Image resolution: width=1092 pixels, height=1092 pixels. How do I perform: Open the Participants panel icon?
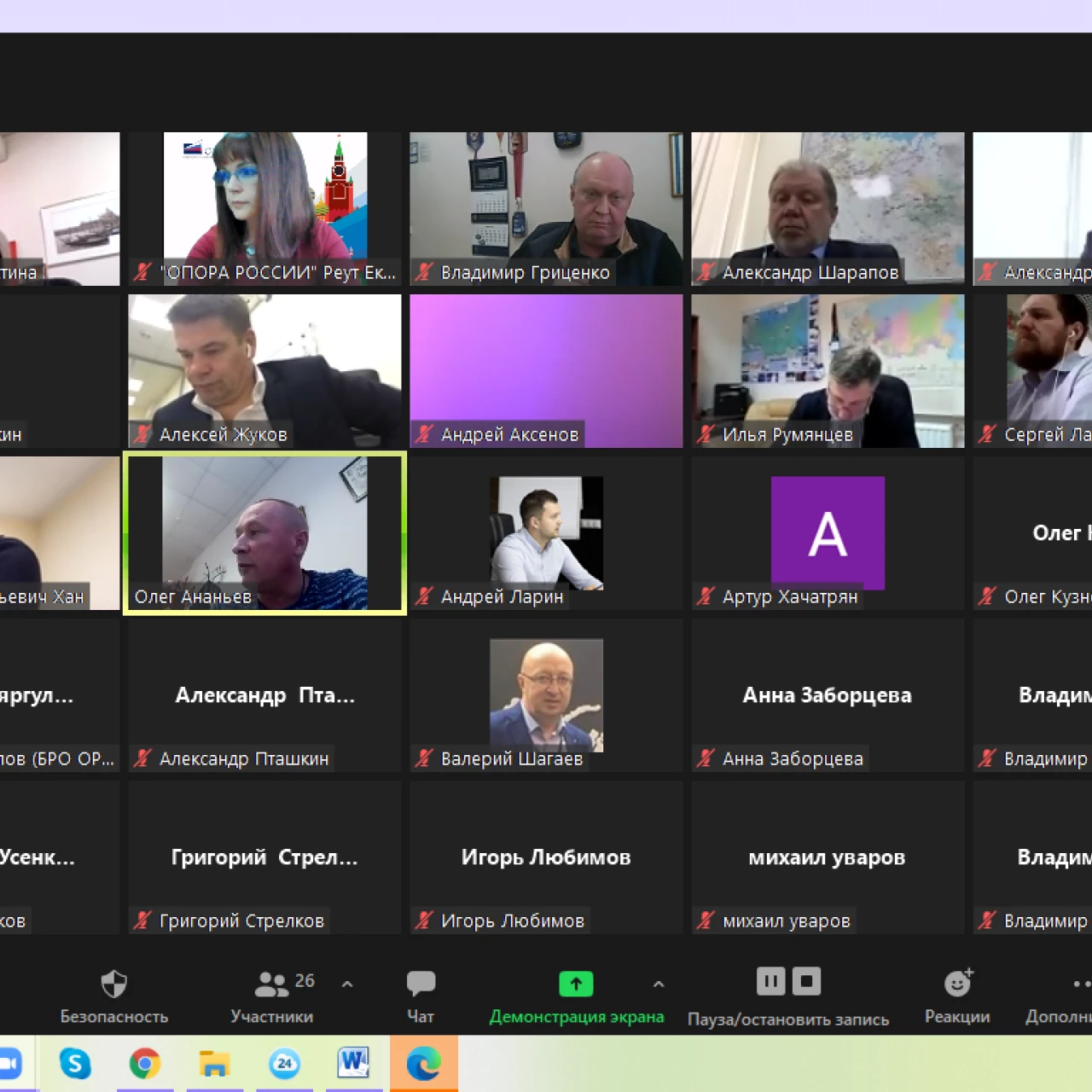pyautogui.click(x=271, y=985)
